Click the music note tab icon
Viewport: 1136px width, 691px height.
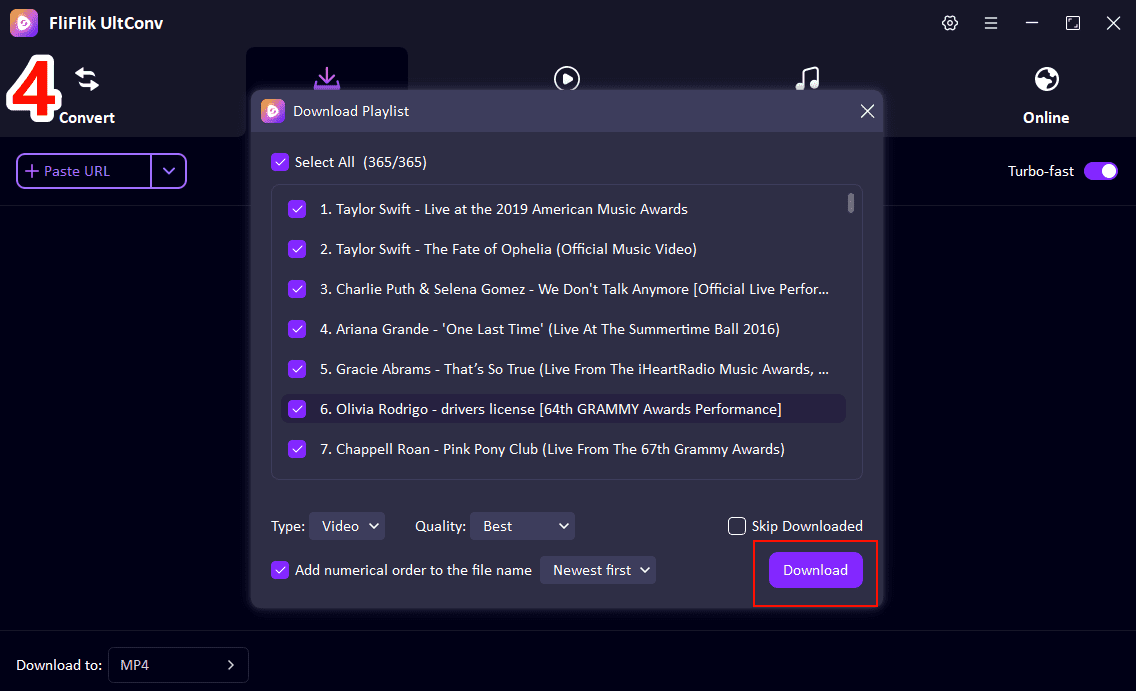(x=807, y=78)
